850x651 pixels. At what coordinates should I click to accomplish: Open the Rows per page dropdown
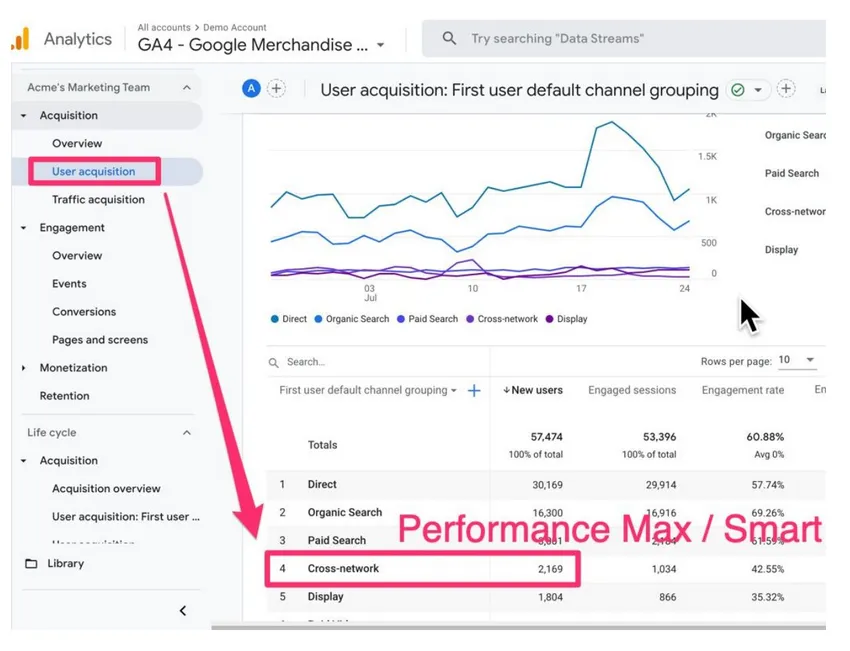[x=797, y=360]
